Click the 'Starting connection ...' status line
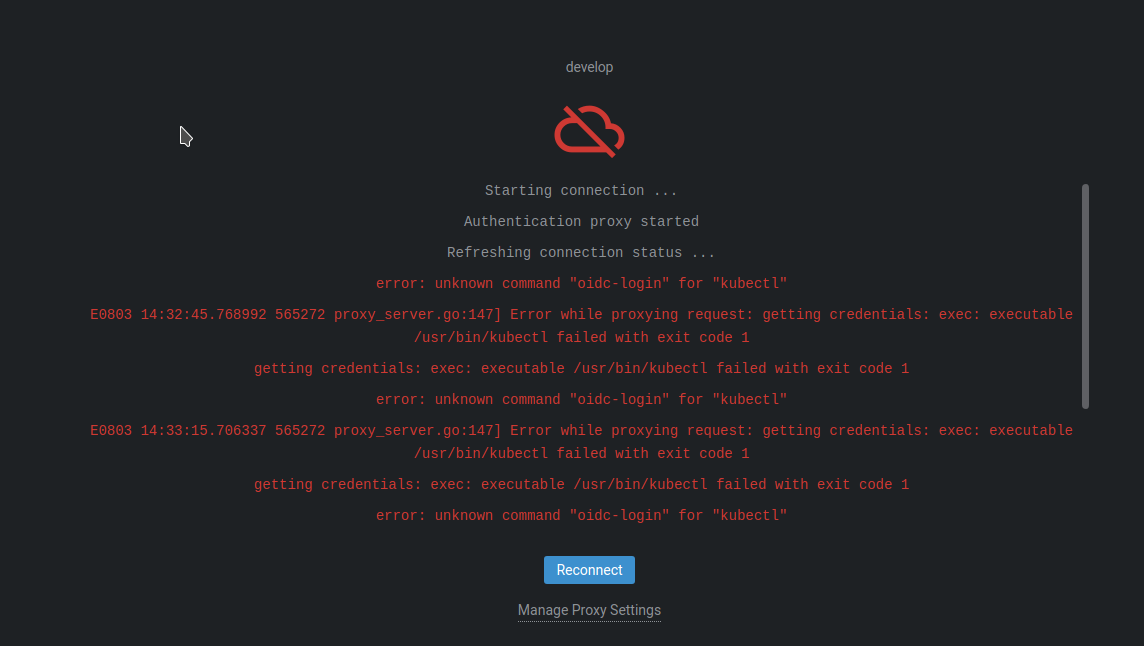This screenshot has height=646, width=1144. pos(581,190)
